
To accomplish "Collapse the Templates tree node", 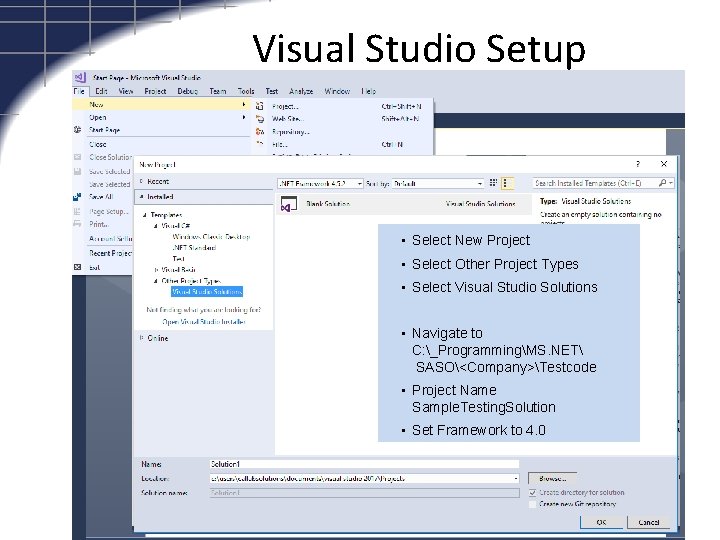I will point(145,214).
